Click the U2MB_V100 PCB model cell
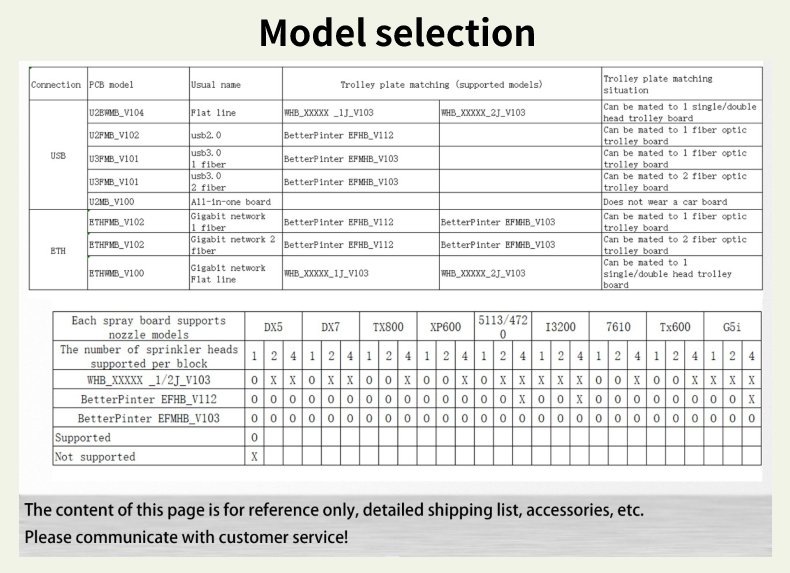The width and height of the screenshot is (790, 573). [x=111, y=201]
